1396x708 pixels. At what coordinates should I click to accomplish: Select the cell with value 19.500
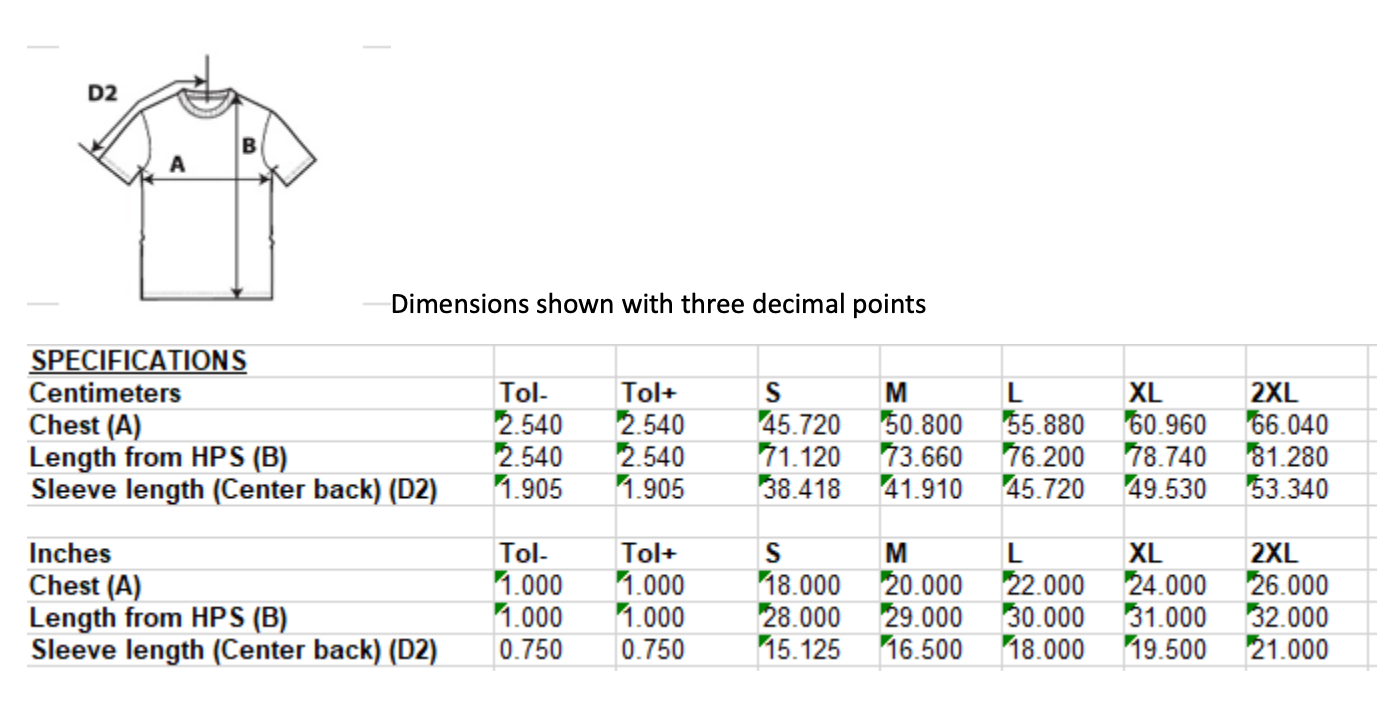coord(1166,650)
